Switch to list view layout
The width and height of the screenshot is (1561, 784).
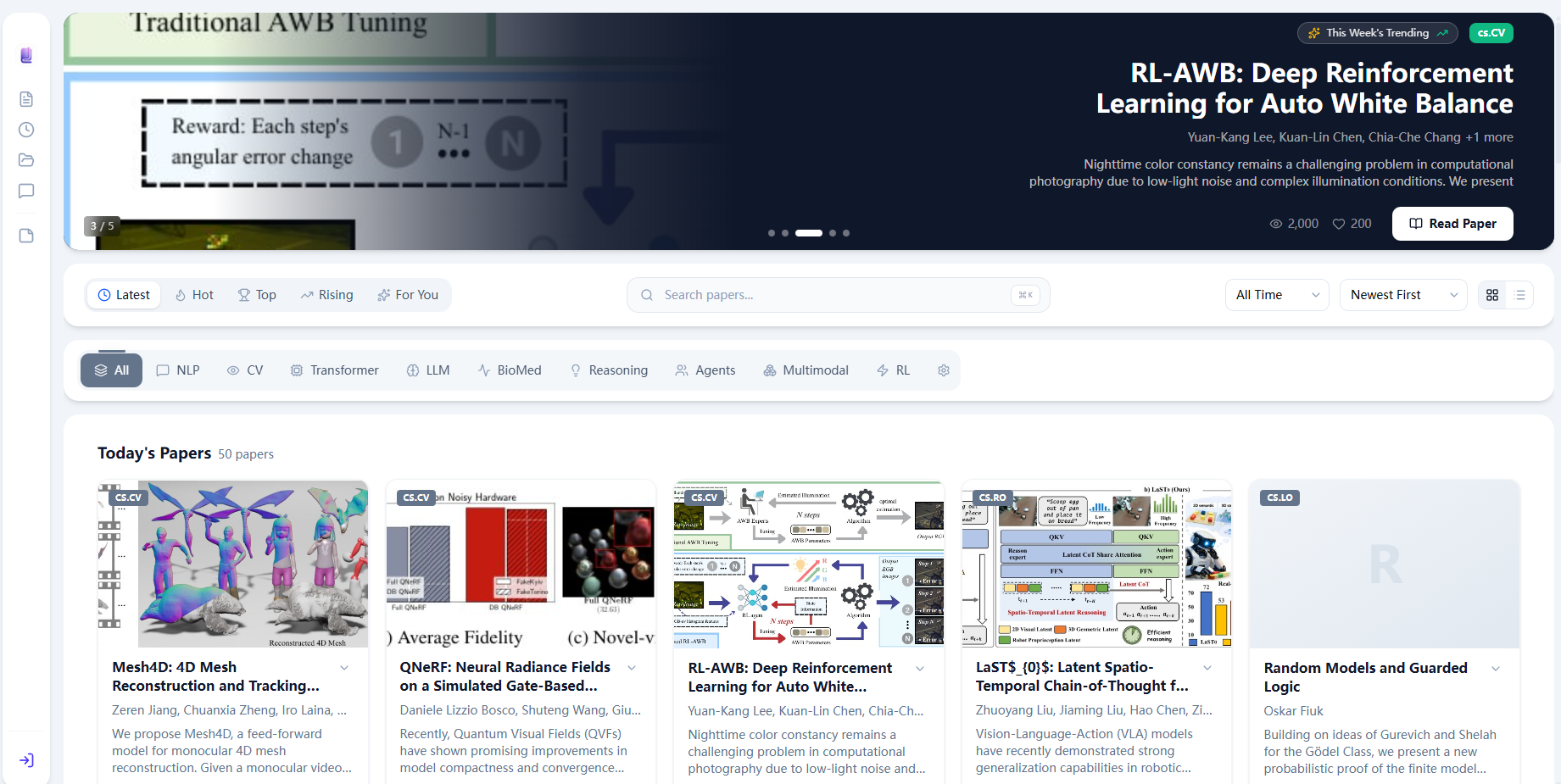click(x=1519, y=295)
